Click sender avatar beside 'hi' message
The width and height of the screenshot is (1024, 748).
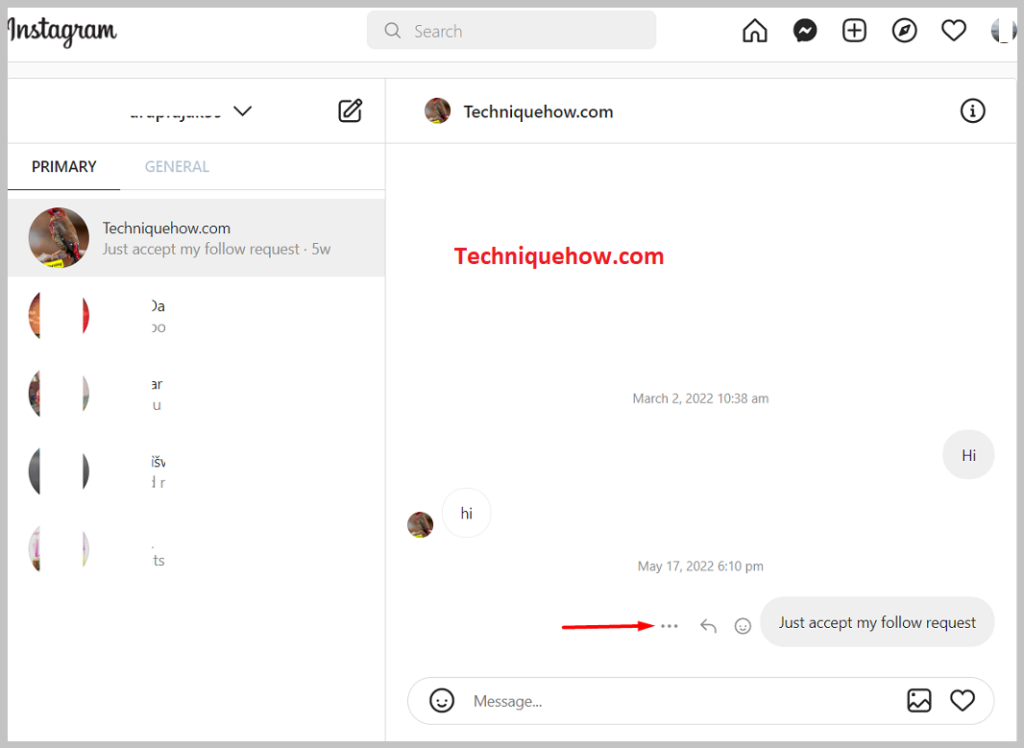click(420, 525)
